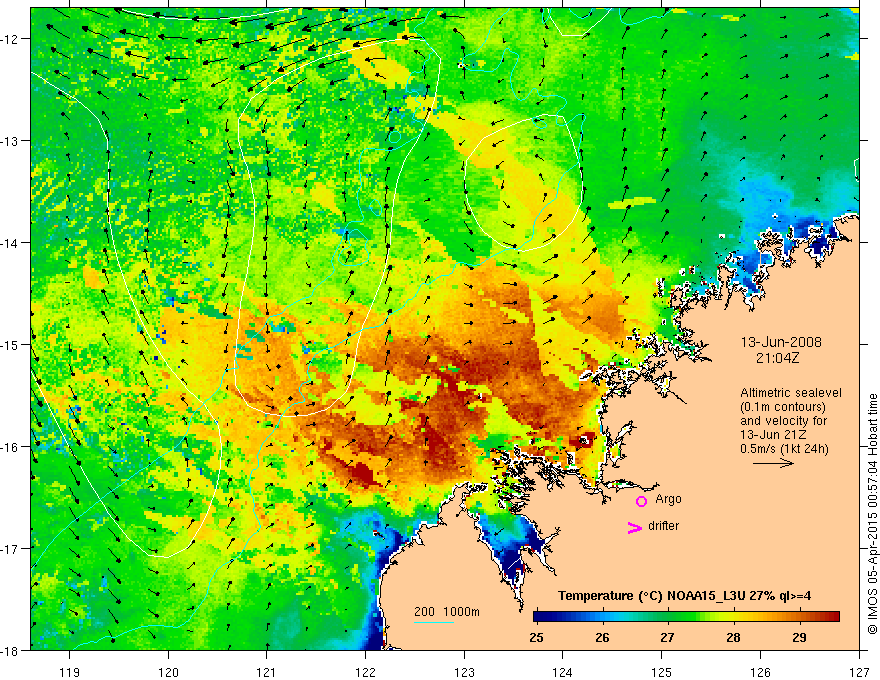Click the '0.5m/s (1kt 24h)' text
The height and width of the screenshot is (680, 880).
coord(784,449)
